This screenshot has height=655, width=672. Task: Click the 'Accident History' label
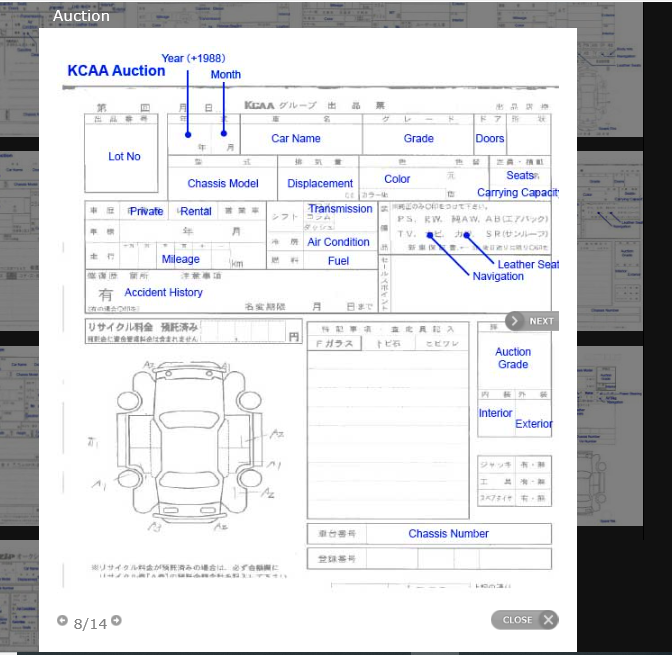click(163, 292)
